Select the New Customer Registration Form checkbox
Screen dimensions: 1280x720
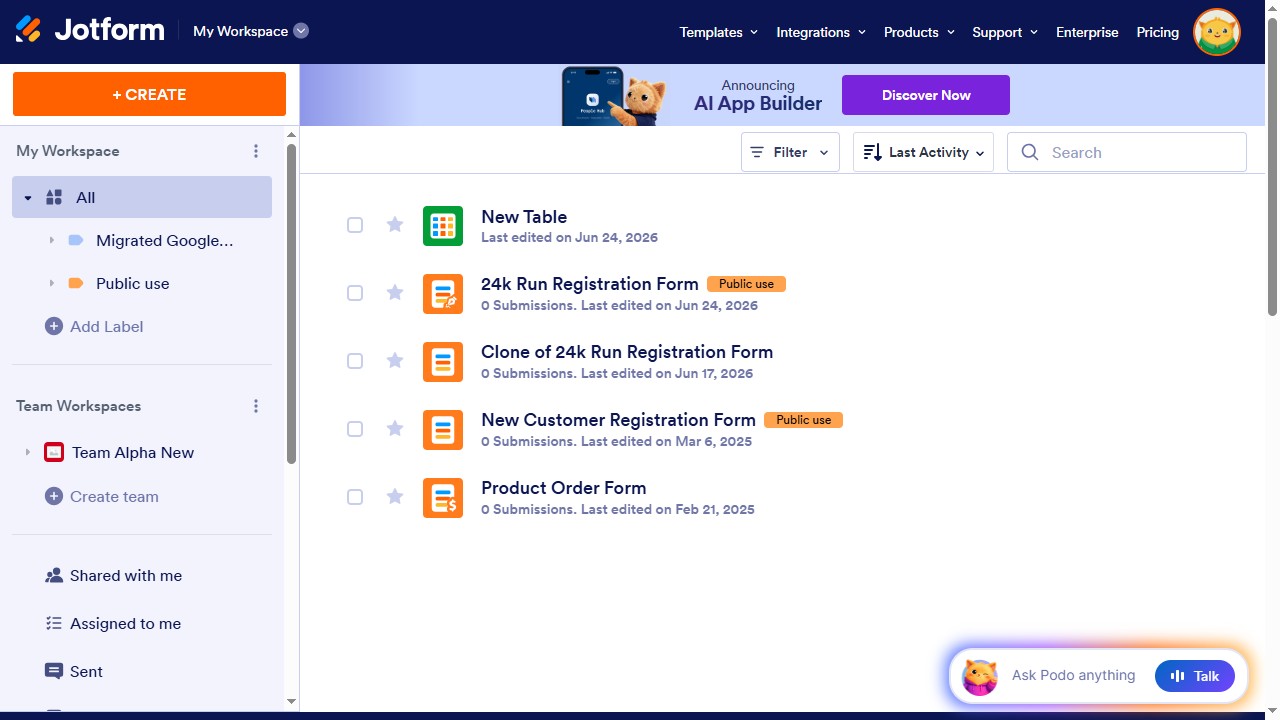(355, 429)
